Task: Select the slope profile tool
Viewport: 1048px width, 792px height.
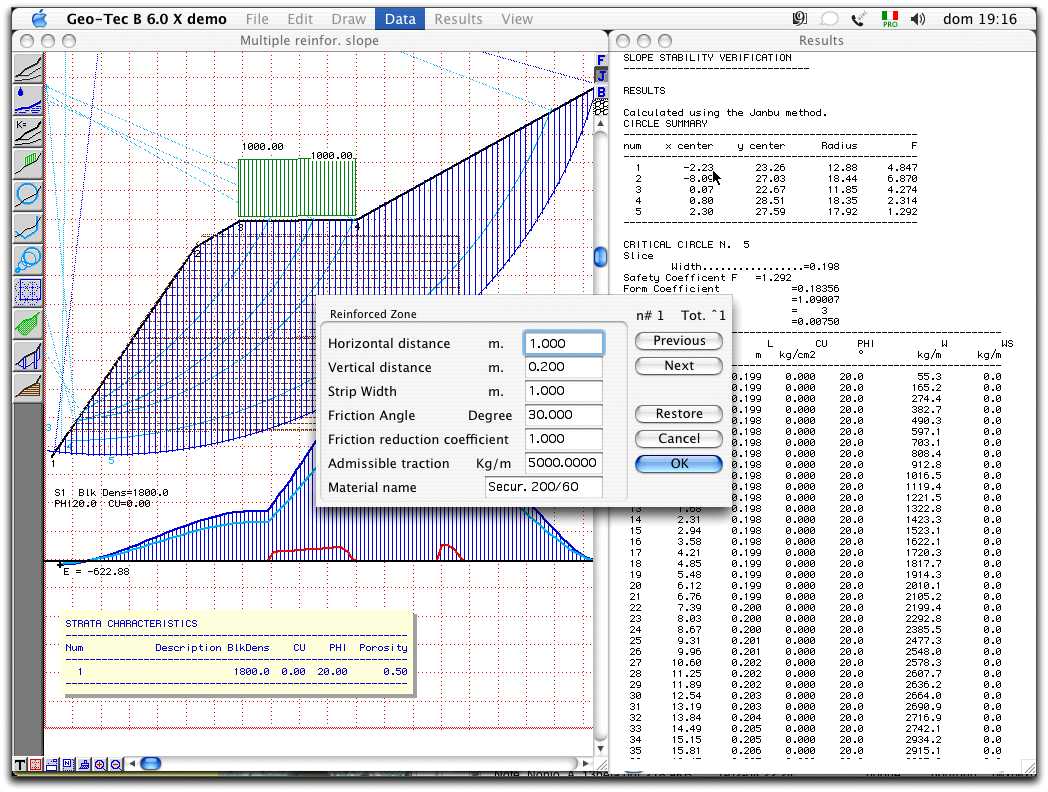Action: (x=27, y=66)
